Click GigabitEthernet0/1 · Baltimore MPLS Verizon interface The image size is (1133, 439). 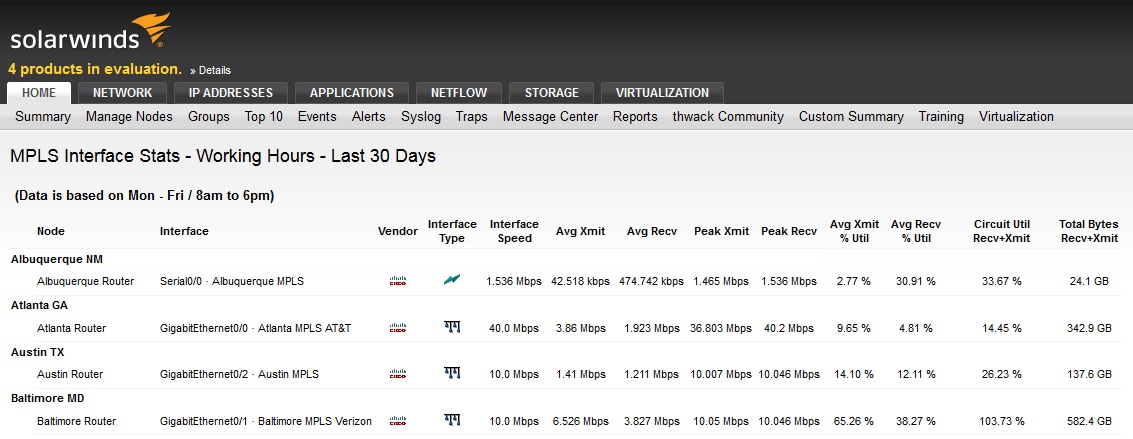tap(266, 421)
